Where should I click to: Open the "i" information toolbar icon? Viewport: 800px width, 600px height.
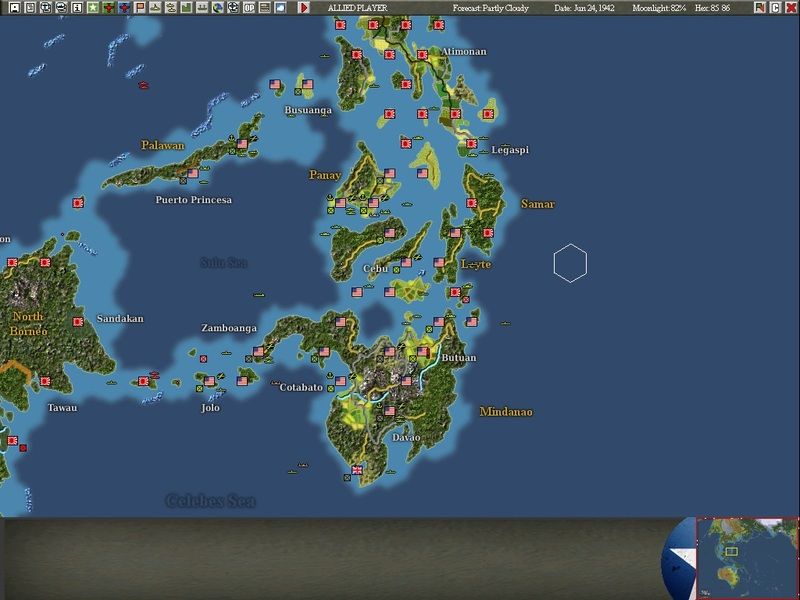[x=77, y=7]
